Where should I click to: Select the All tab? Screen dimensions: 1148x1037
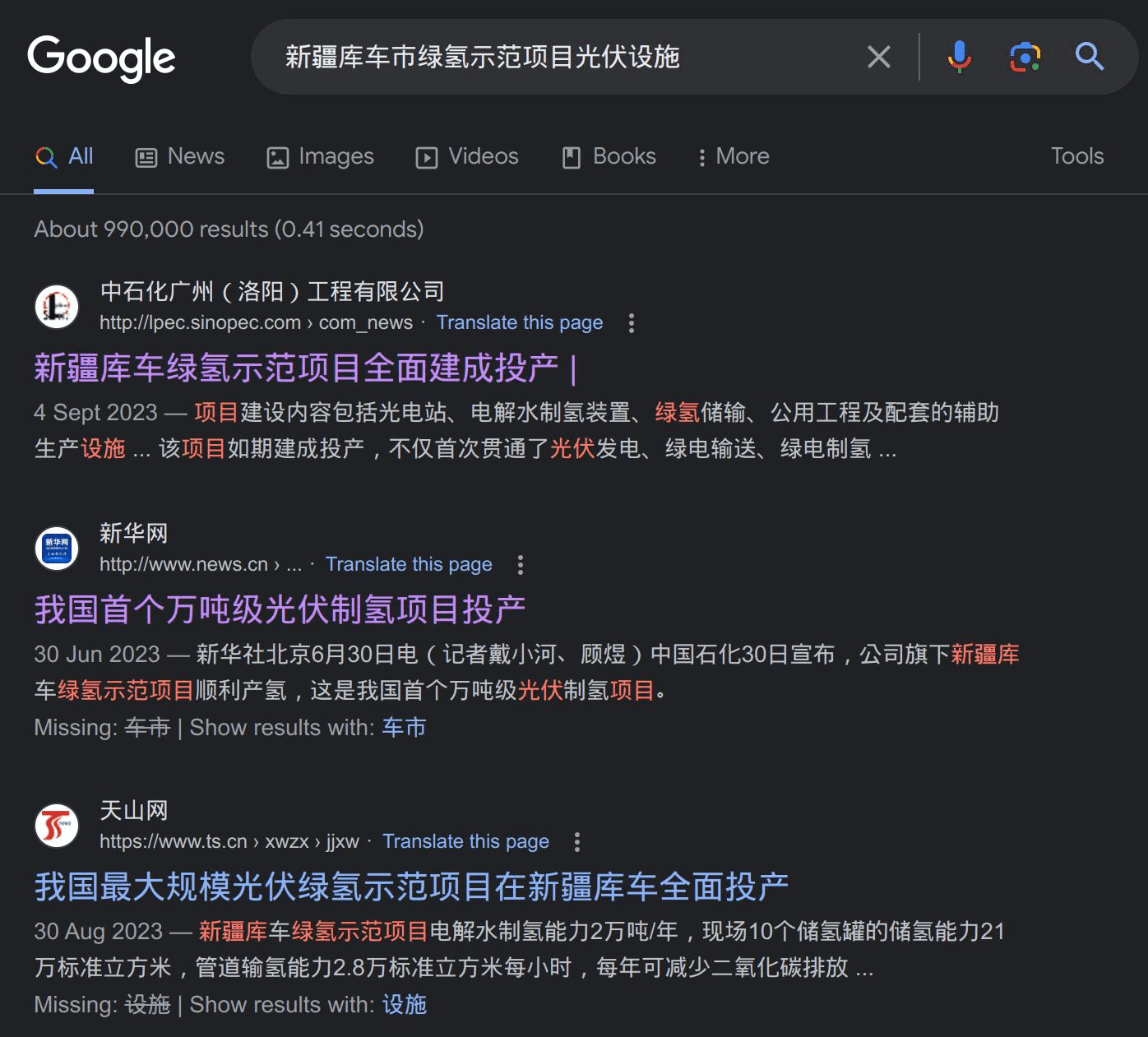(x=64, y=156)
